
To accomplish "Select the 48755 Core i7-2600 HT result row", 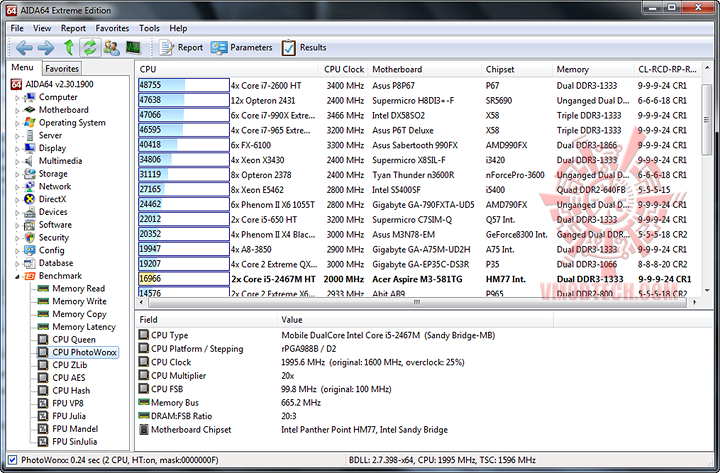I will tap(419, 85).
